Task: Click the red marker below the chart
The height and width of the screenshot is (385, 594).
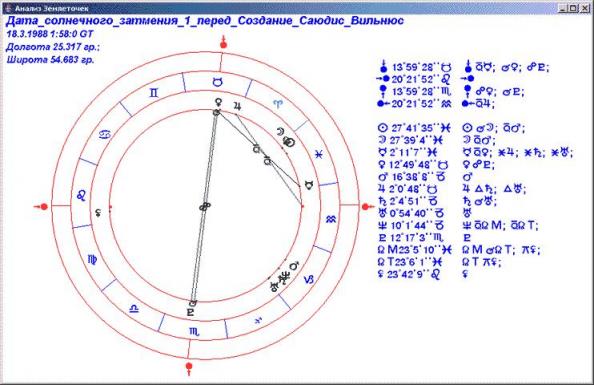Action: (189, 369)
